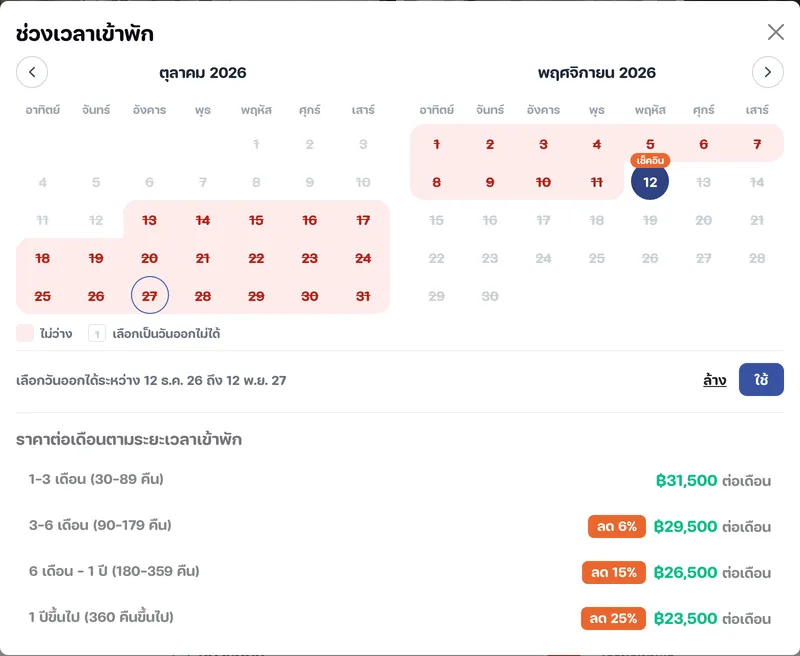This screenshot has width=800, height=656.
Task: Click the ใช้ apply button
Action: 761,380
